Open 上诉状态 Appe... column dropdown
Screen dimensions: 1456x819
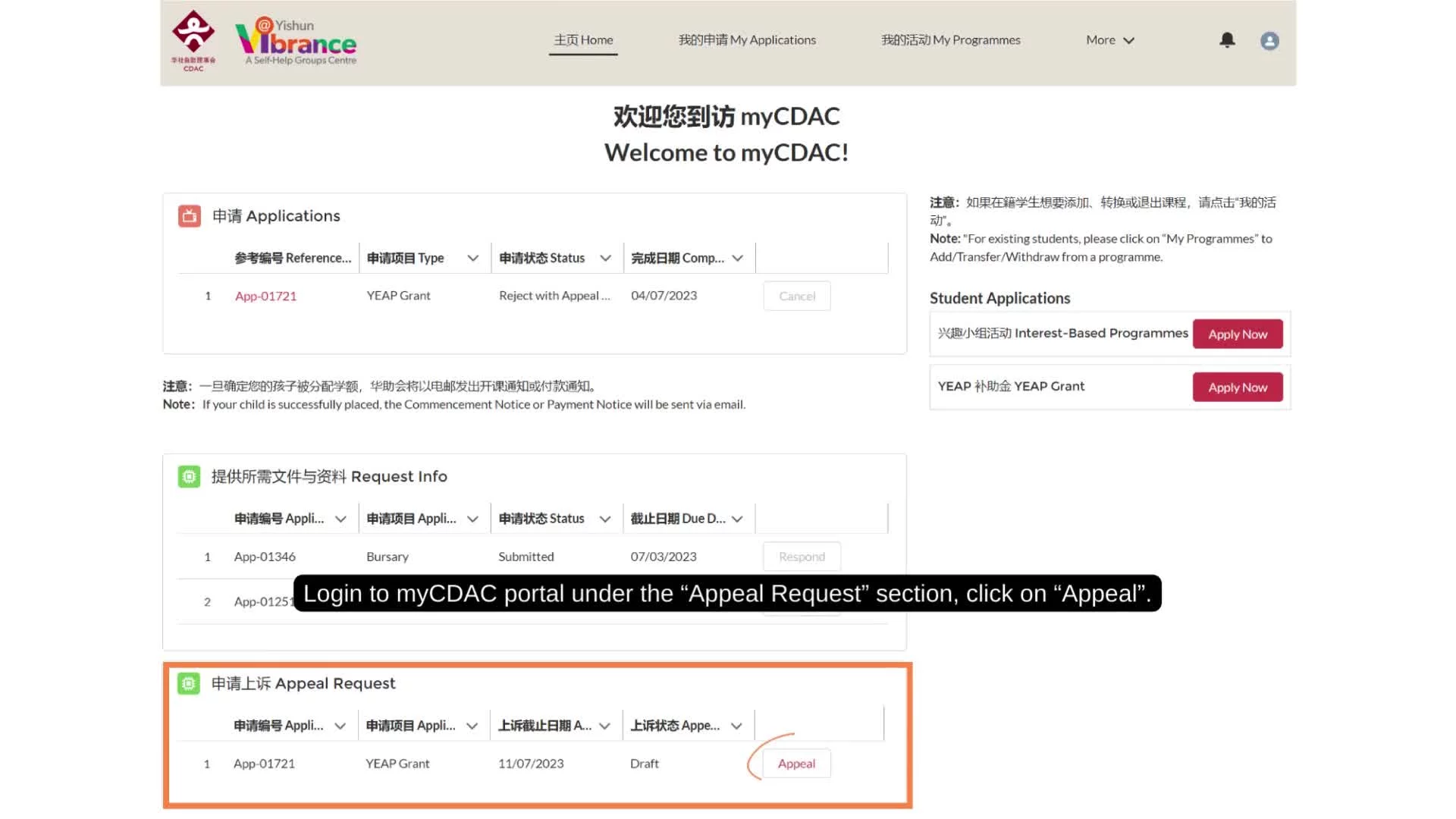[x=736, y=726]
